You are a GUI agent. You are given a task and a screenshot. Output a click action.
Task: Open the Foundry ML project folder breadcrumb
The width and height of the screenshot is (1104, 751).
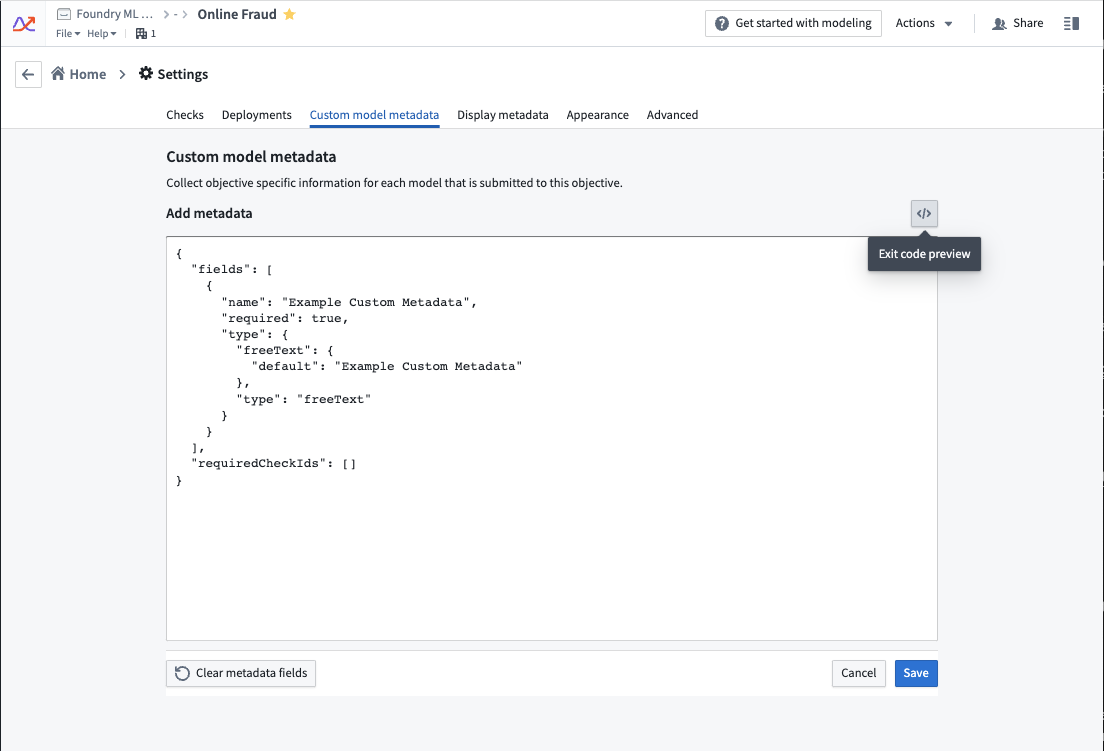click(x=104, y=14)
